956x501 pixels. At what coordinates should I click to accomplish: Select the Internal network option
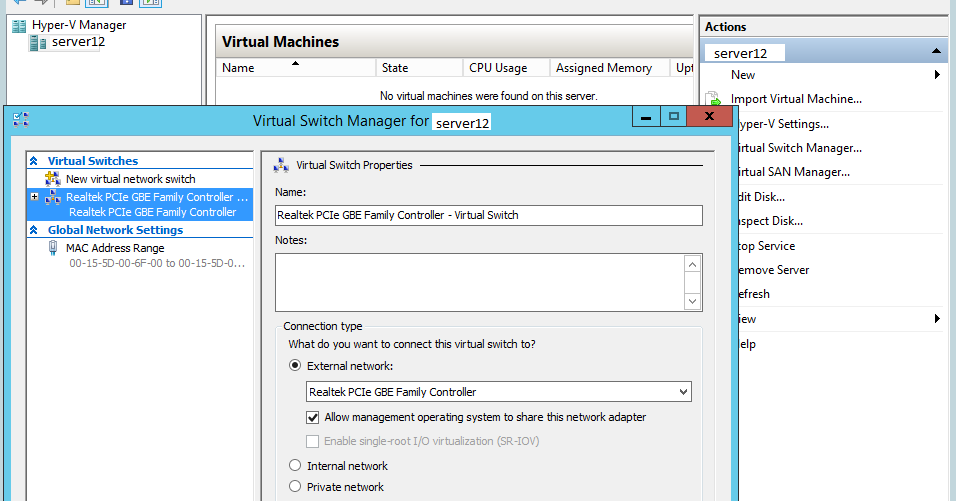[295, 466]
